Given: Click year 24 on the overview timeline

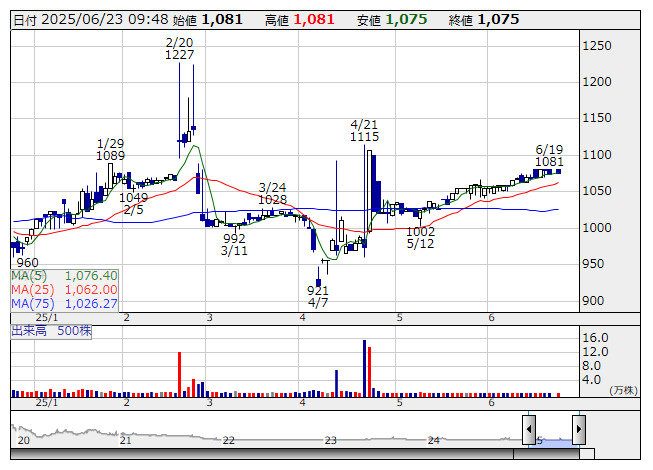Looking at the screenshot, I should tap(434, 440).
